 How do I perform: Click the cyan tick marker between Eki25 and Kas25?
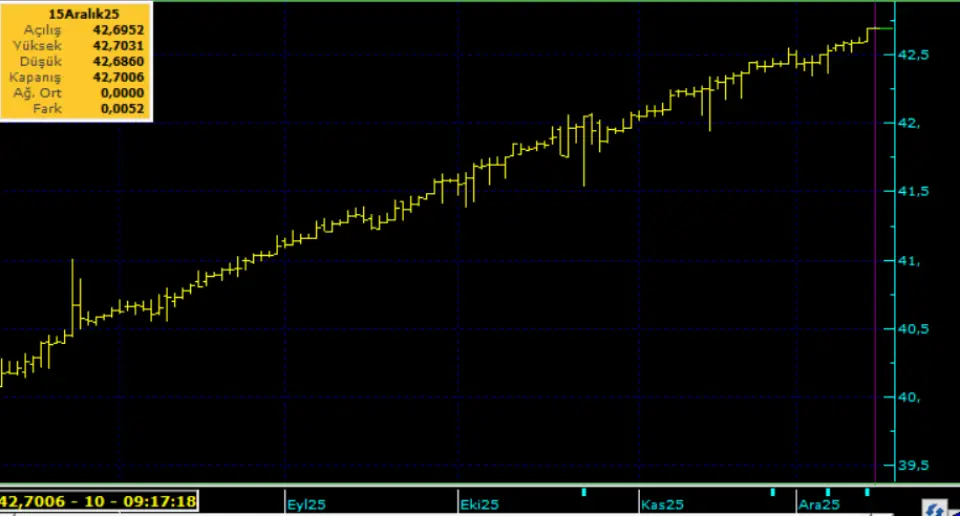[583, 492]
